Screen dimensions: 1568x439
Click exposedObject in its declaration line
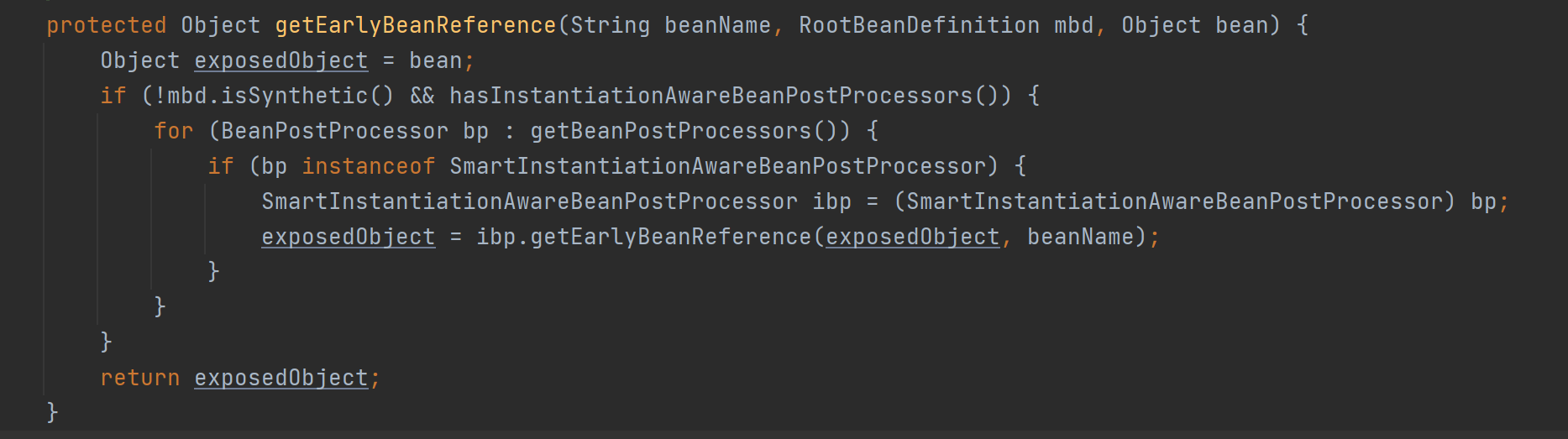coord(281,60)
